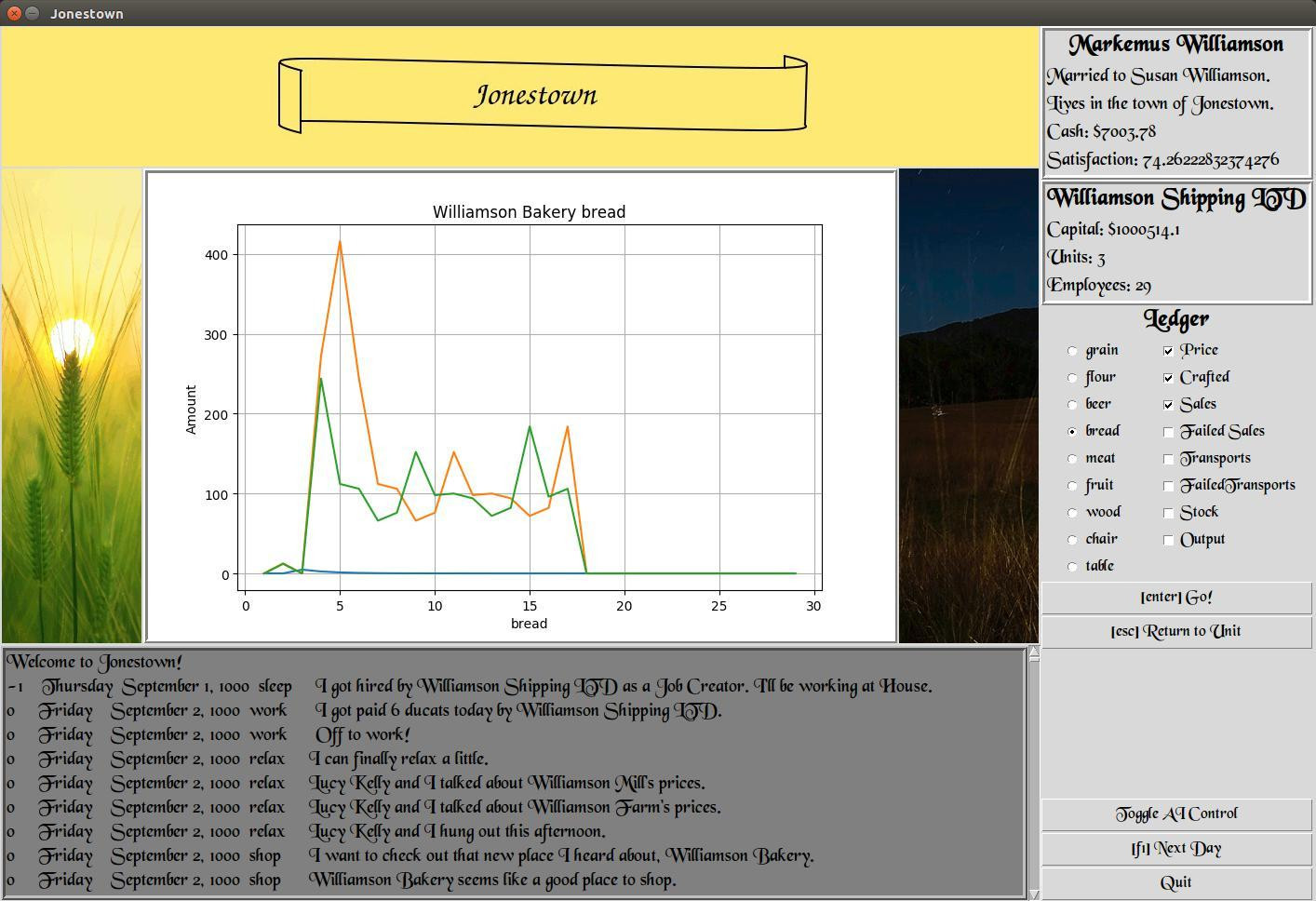
Task: Click the Williamson Bakery bread chart title
Action: [x=529, y=212]
